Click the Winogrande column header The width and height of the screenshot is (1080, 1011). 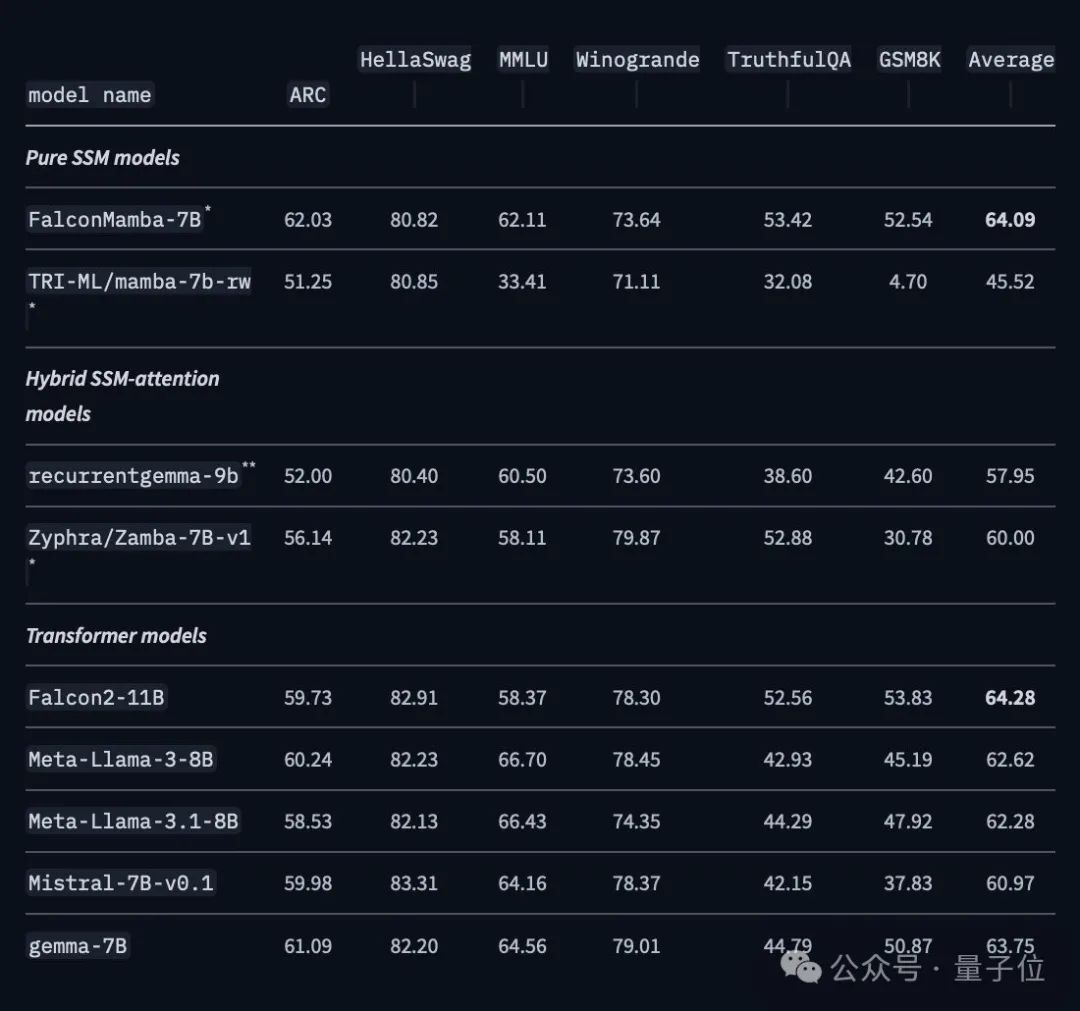click(x=637, y=60)
